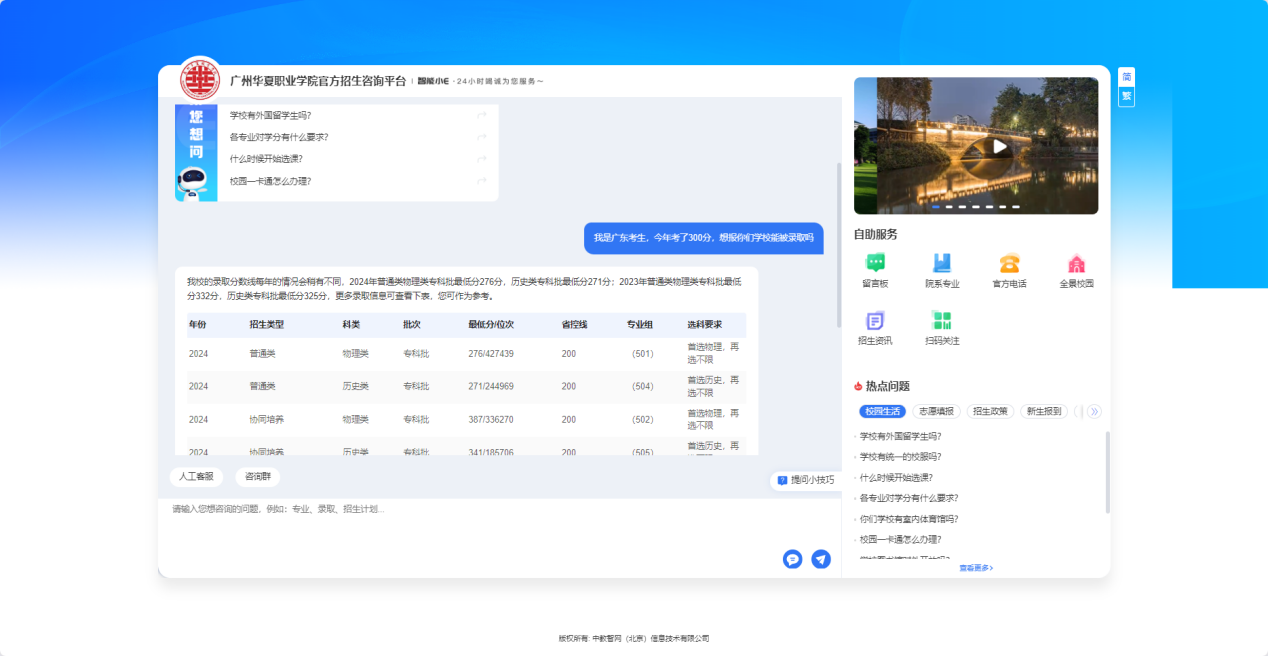Select the 志愿填报 hot topics tab
This screenshot has width=1268, height=656.
(937, 411)
